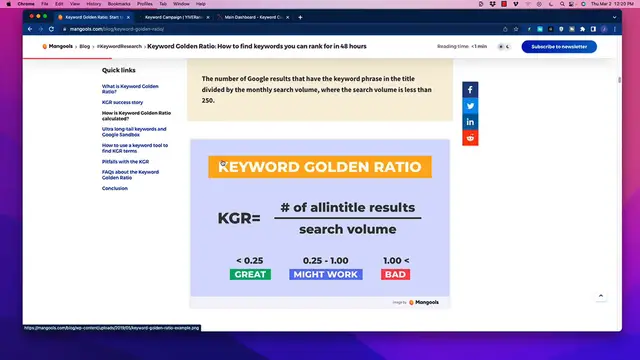Open the Profiles menu

tap(144, 4)
